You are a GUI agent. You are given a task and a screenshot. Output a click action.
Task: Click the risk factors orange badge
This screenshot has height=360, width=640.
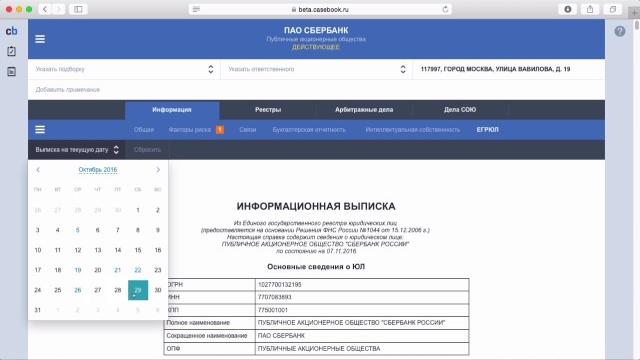click(220, 129)
